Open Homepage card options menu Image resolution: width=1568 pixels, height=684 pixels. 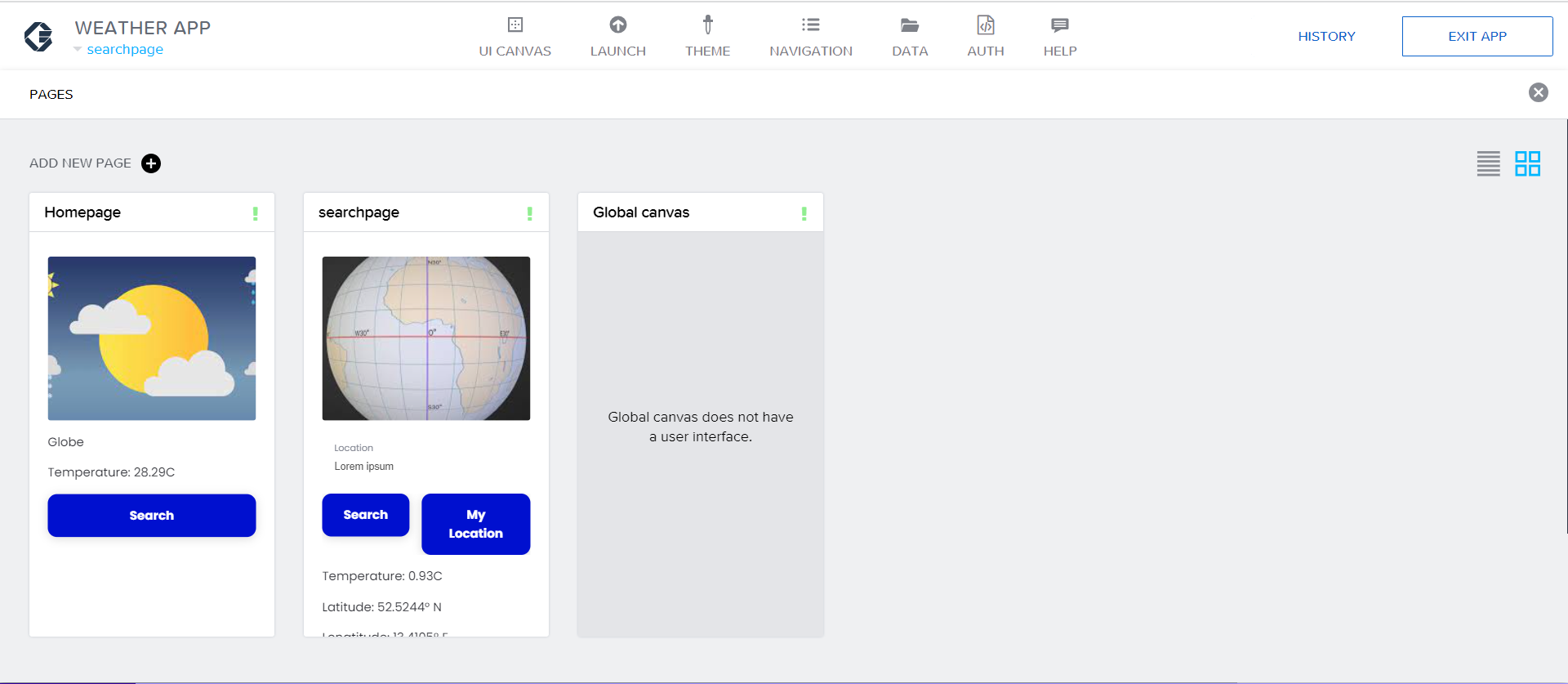pyautogui.click(x=256, y=213)
